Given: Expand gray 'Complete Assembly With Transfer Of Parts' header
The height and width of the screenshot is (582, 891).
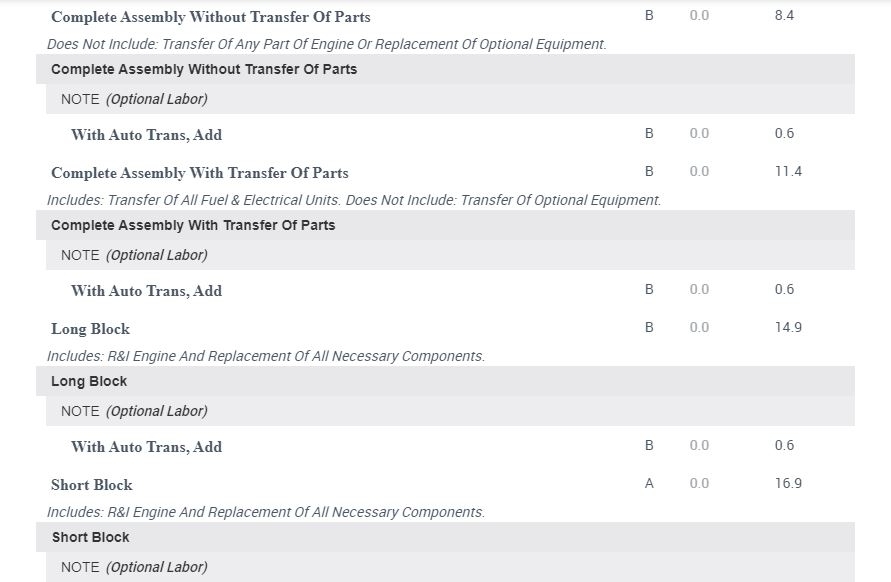Looking at the screenshot, I should pos(193,225).
